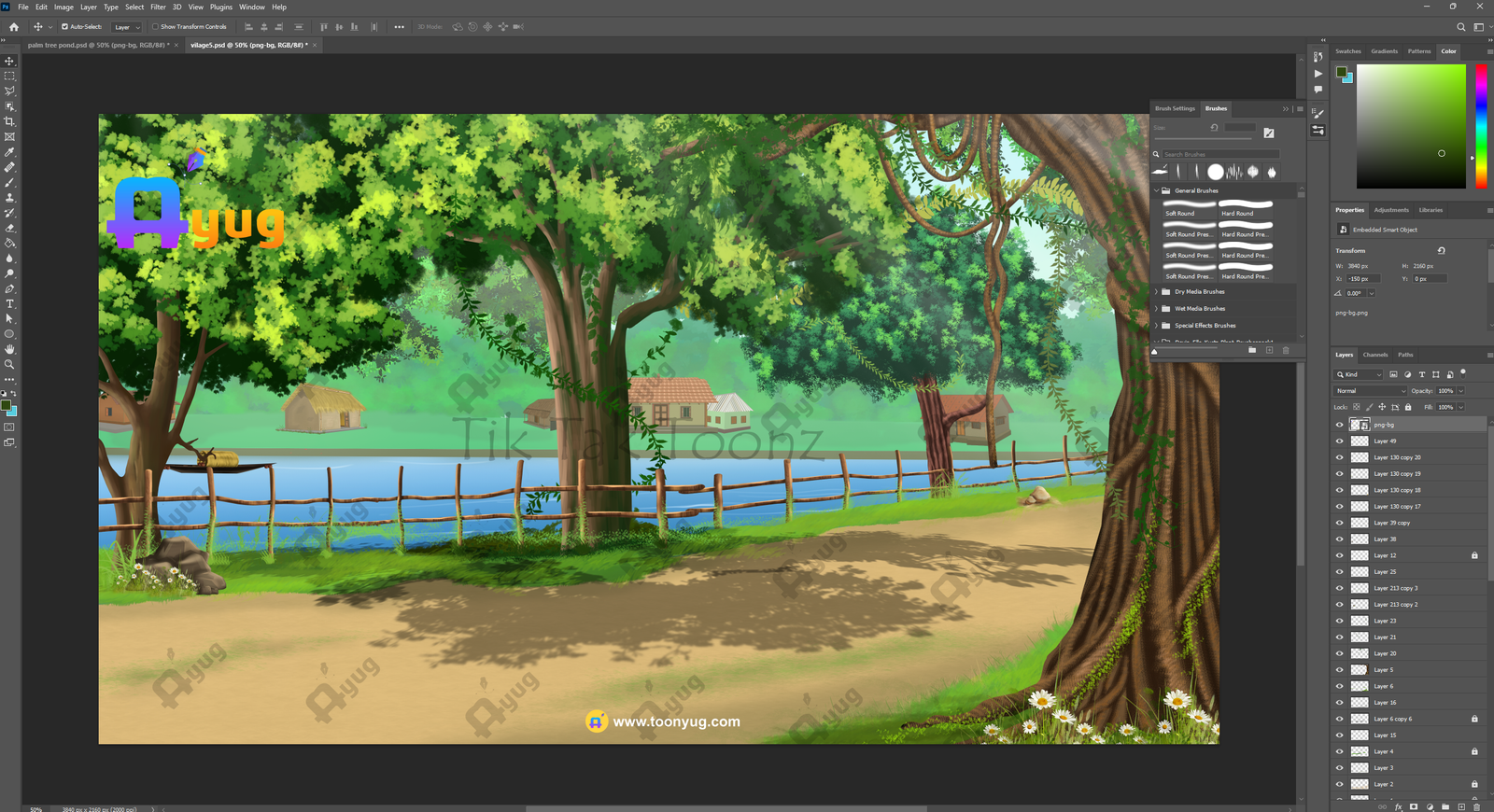
Task: Select the Hand tool
Action: point(9,349)
